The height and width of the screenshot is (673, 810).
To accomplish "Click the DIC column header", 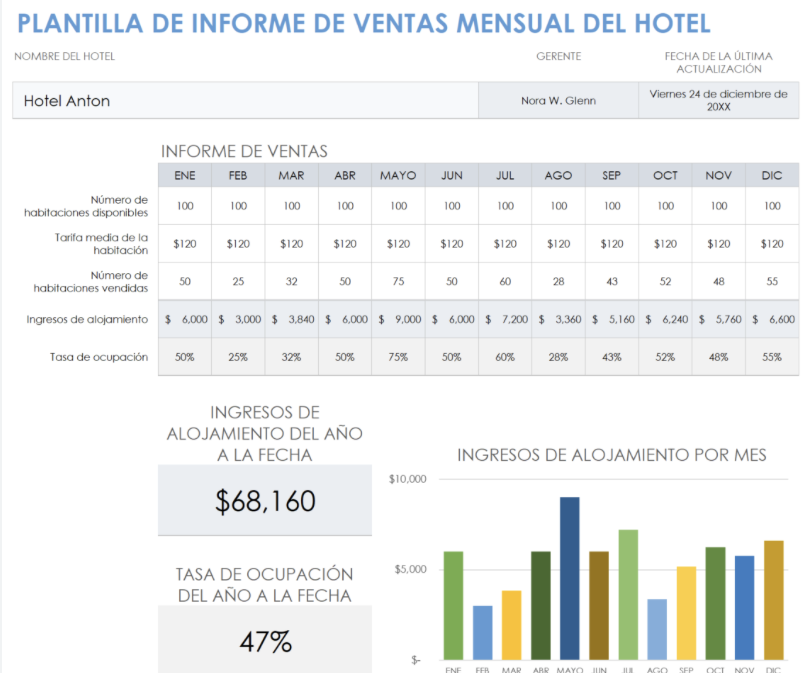I will coord(772,175).
